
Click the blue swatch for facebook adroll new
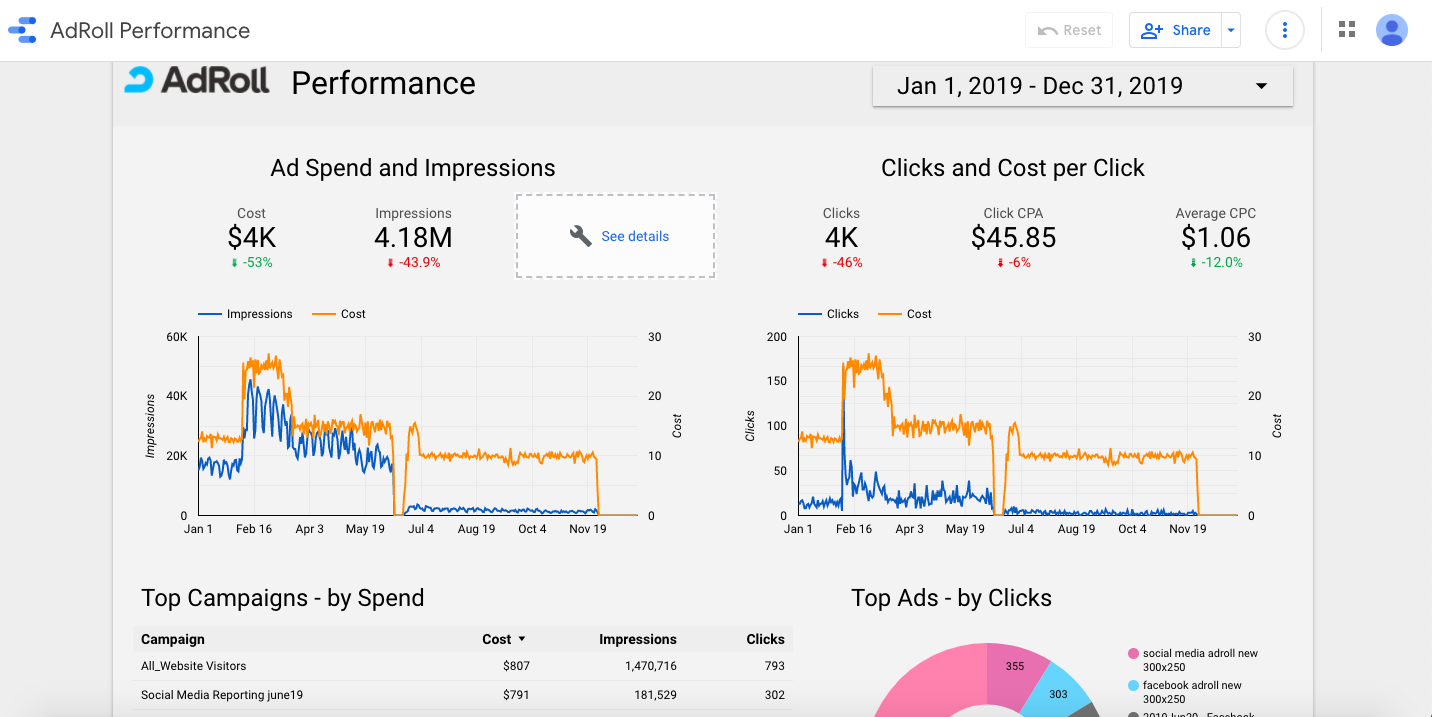[x=1133, y=686]
